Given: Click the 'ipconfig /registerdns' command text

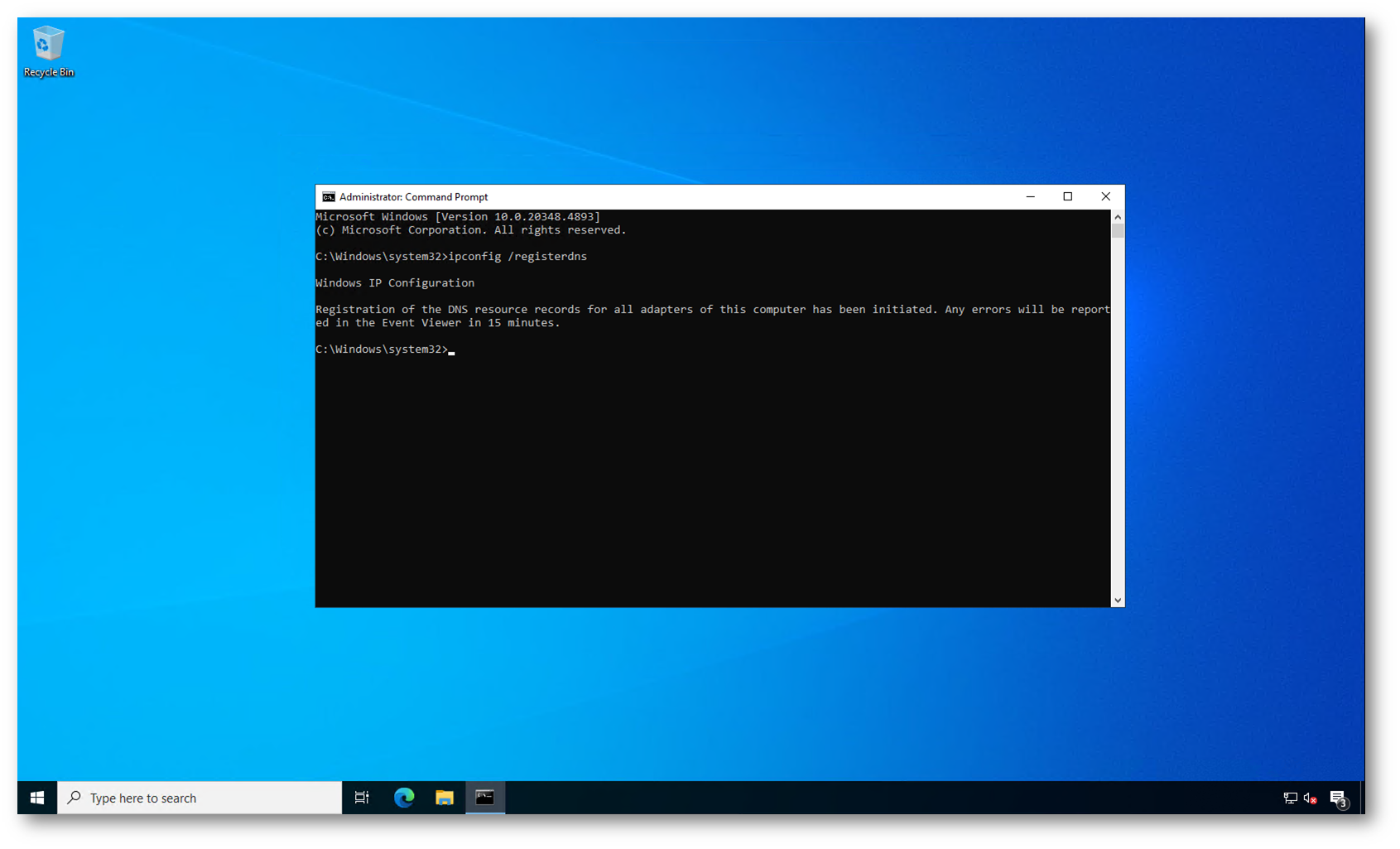Looking at the screenshot, I should pos(517,257).
